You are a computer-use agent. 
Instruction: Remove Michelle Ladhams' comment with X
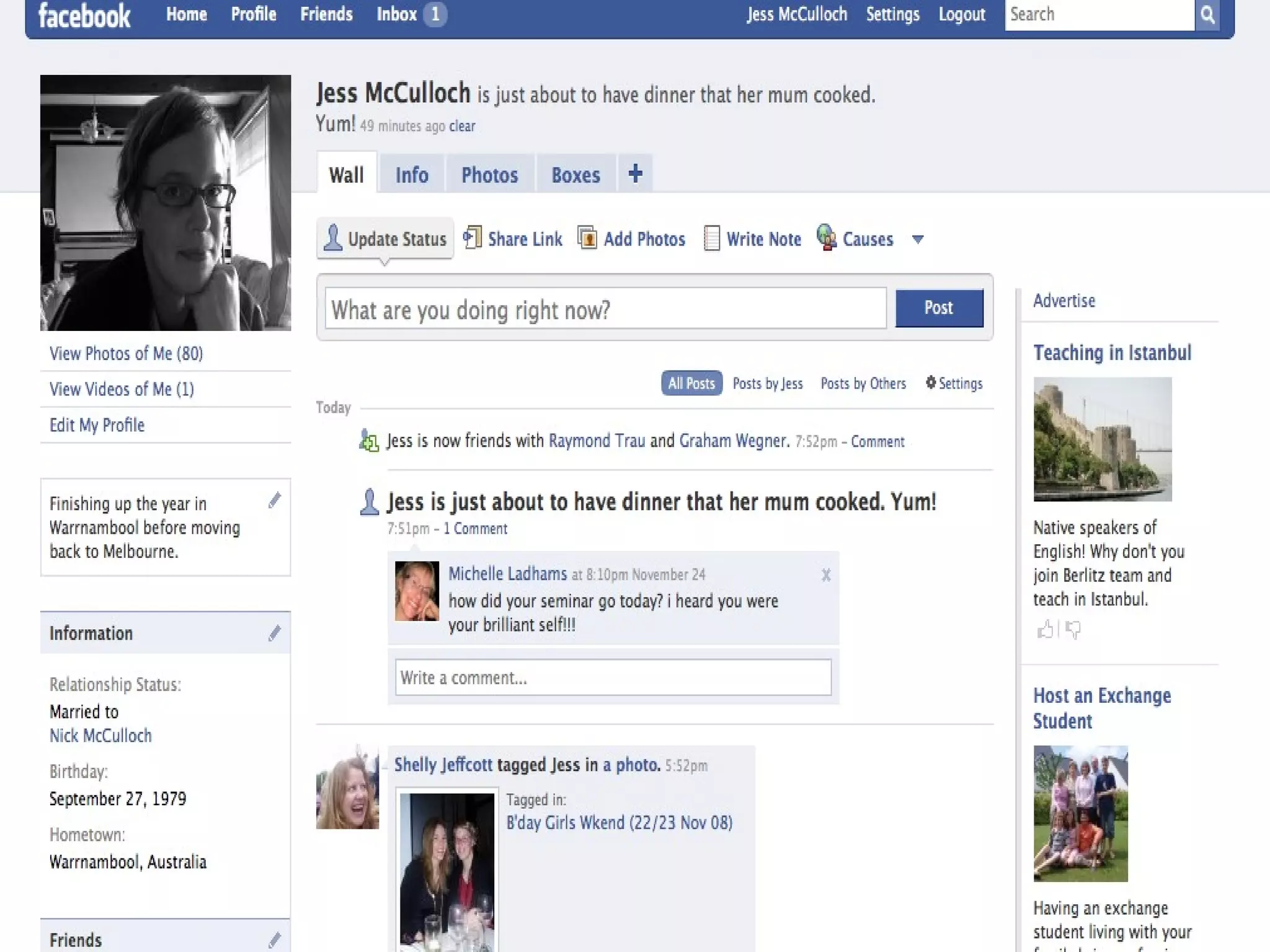[825, 575]
